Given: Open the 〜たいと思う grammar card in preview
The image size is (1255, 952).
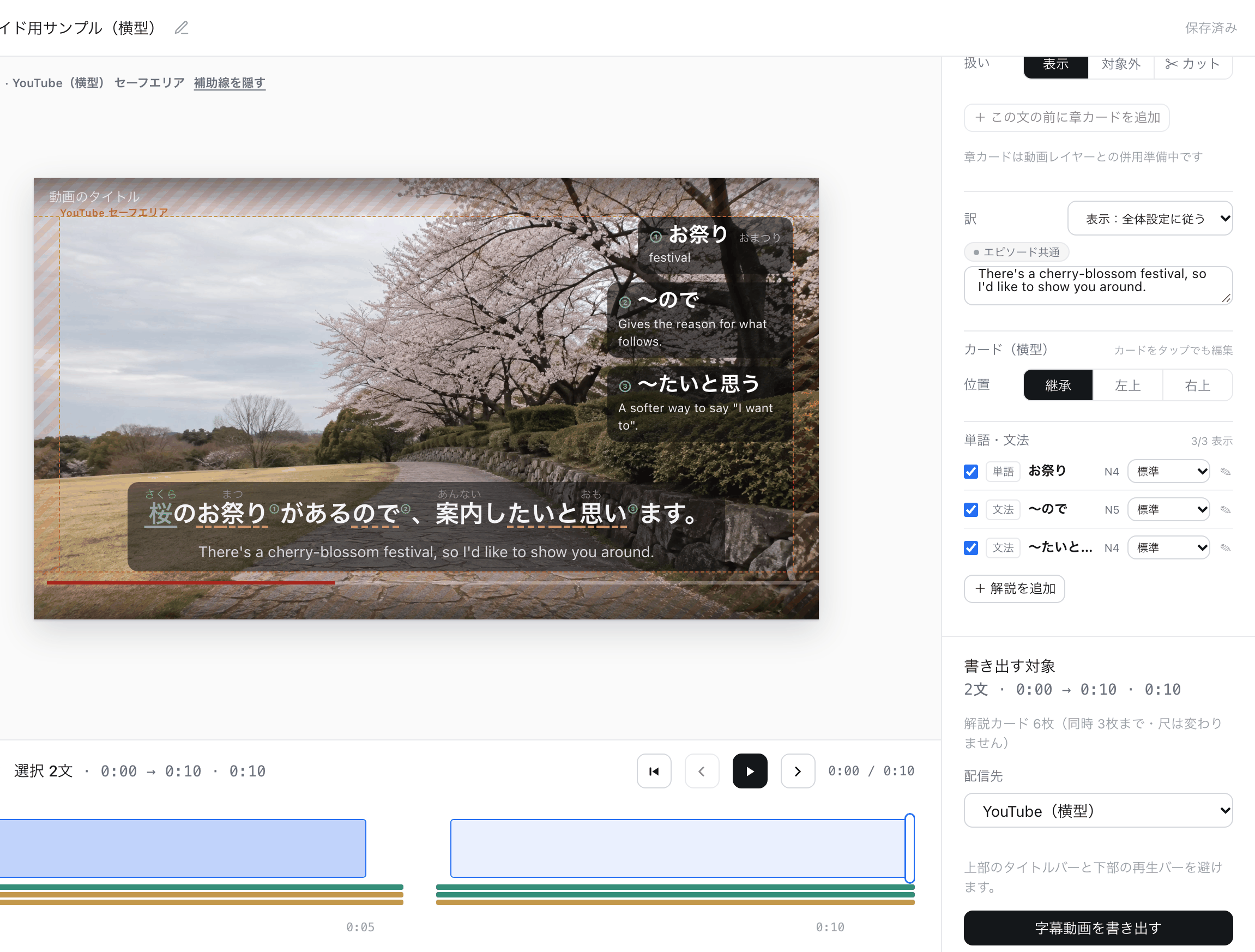Looking at the screenshot, I should 699,404.
